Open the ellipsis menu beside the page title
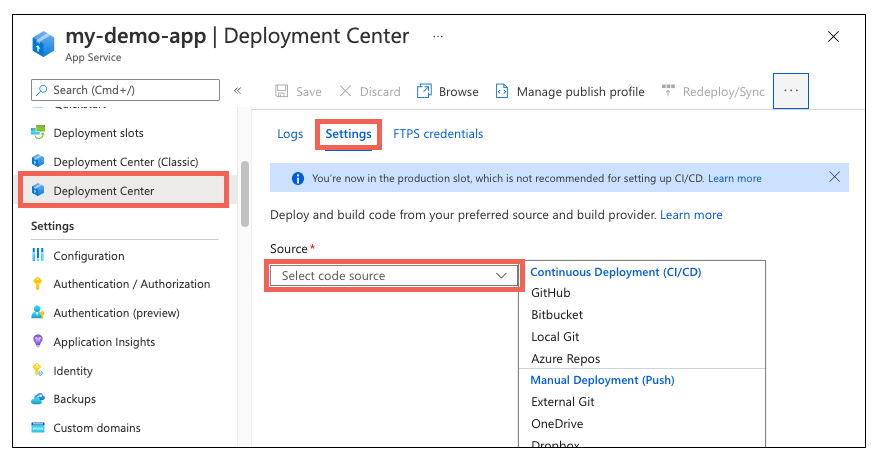 click(x=438, y=36)
